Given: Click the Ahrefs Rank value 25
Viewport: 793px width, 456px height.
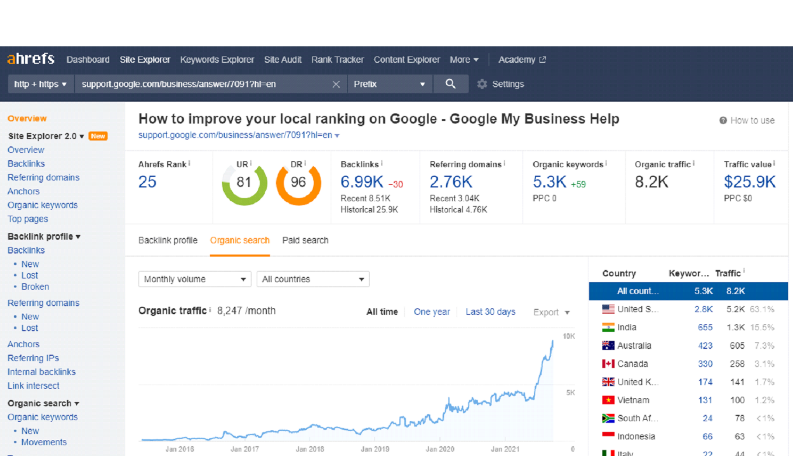Looking at the screenshot, I should click(x=147, y=181).
